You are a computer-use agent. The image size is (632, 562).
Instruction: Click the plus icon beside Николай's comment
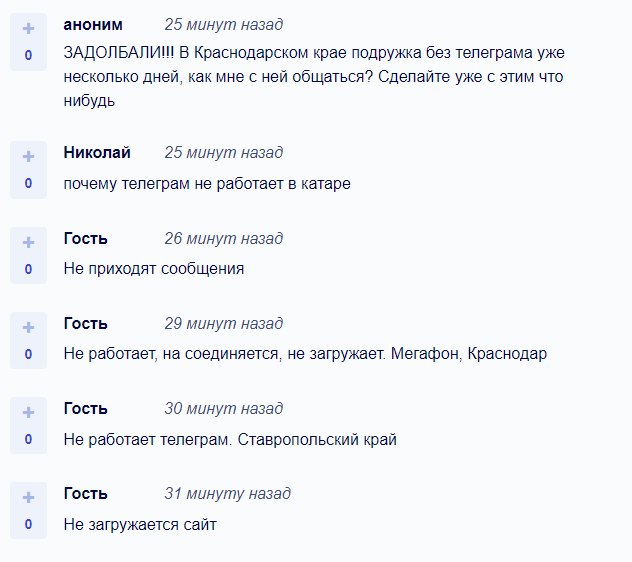(x=28, y=156)
